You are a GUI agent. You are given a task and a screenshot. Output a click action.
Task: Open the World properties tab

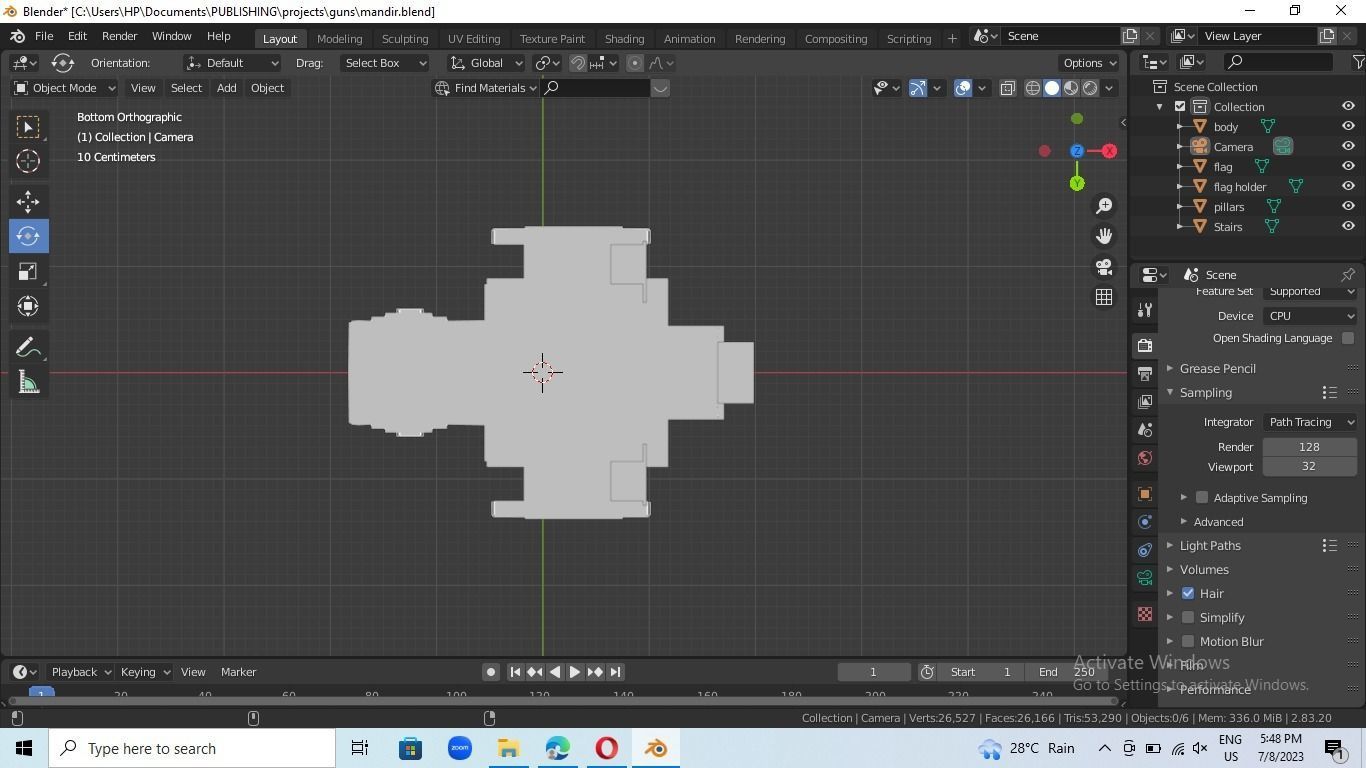(1145, 458)
